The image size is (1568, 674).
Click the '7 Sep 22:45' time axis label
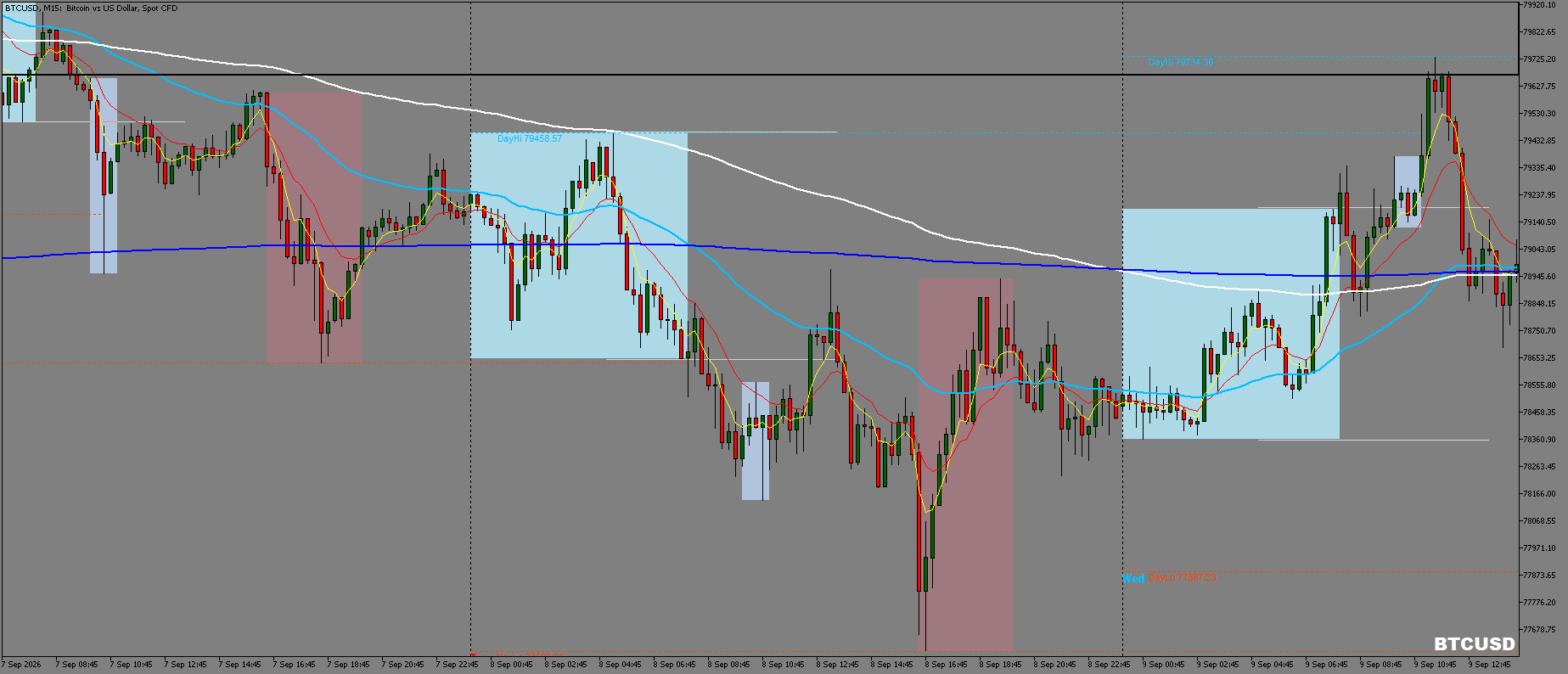click(x=457, y=665)
